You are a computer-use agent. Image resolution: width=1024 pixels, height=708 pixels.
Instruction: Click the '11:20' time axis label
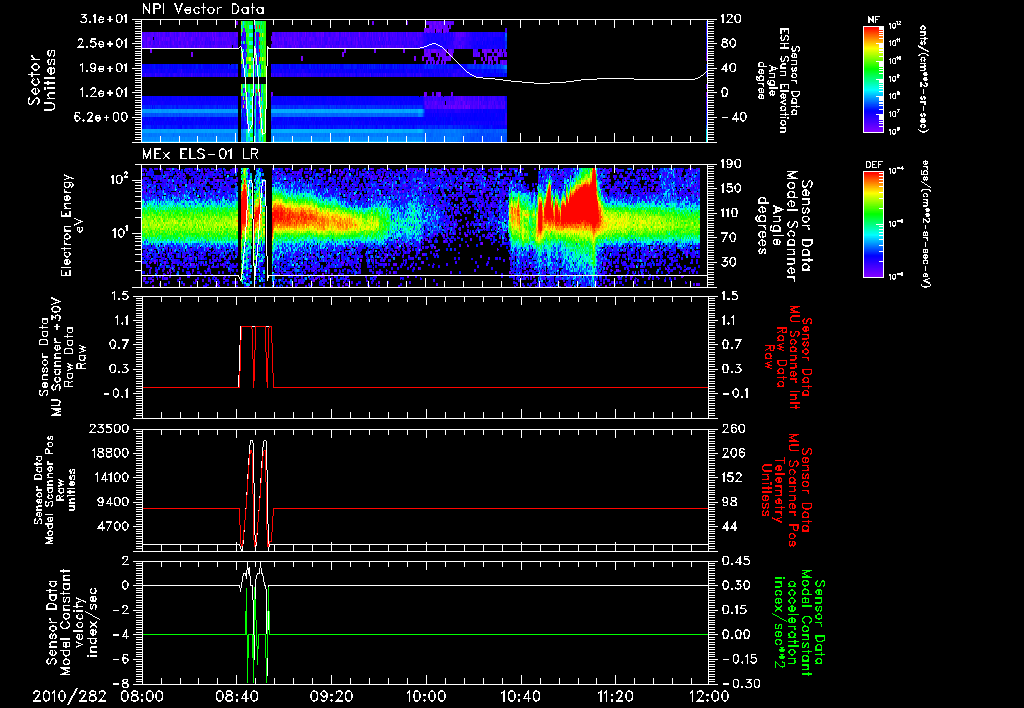615,696
